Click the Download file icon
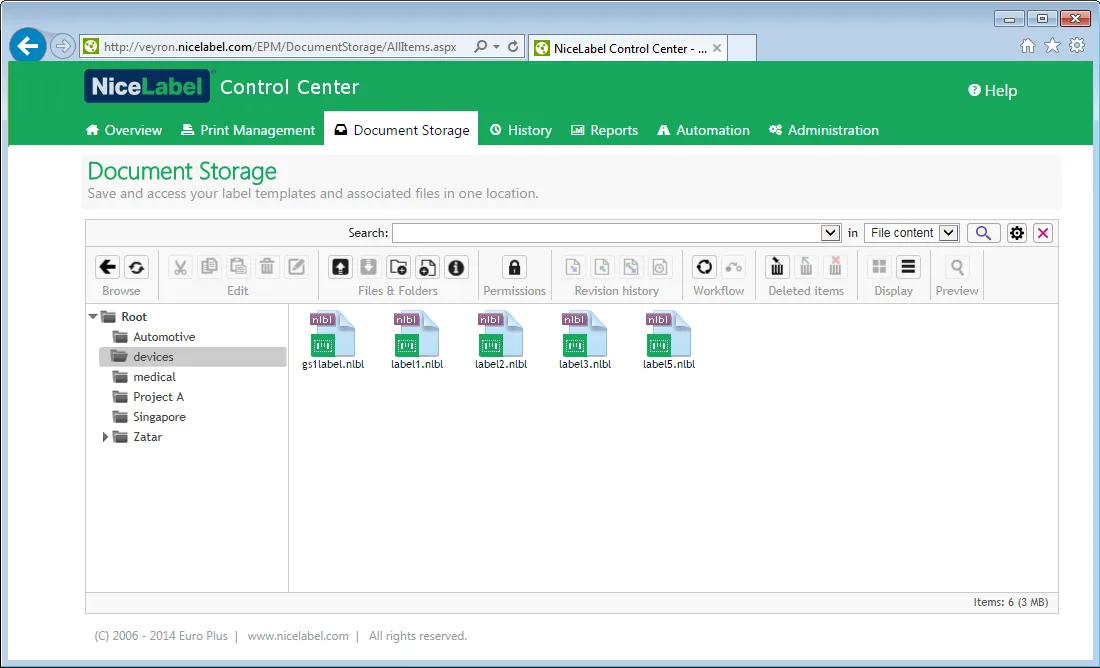1100x668 pixels. click(x=369, y=267)
